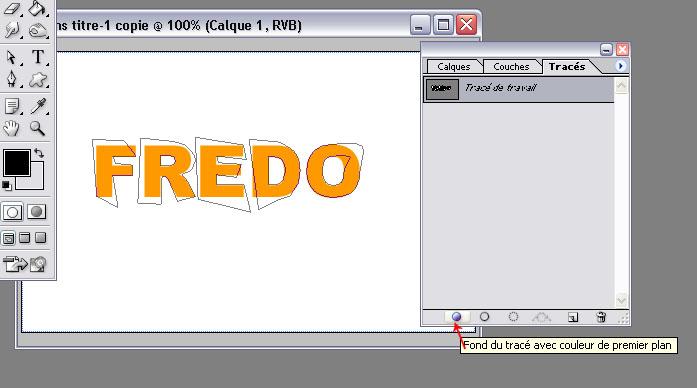Choose the Eyedropper tool
697x388 pixels.
(38, 106)
